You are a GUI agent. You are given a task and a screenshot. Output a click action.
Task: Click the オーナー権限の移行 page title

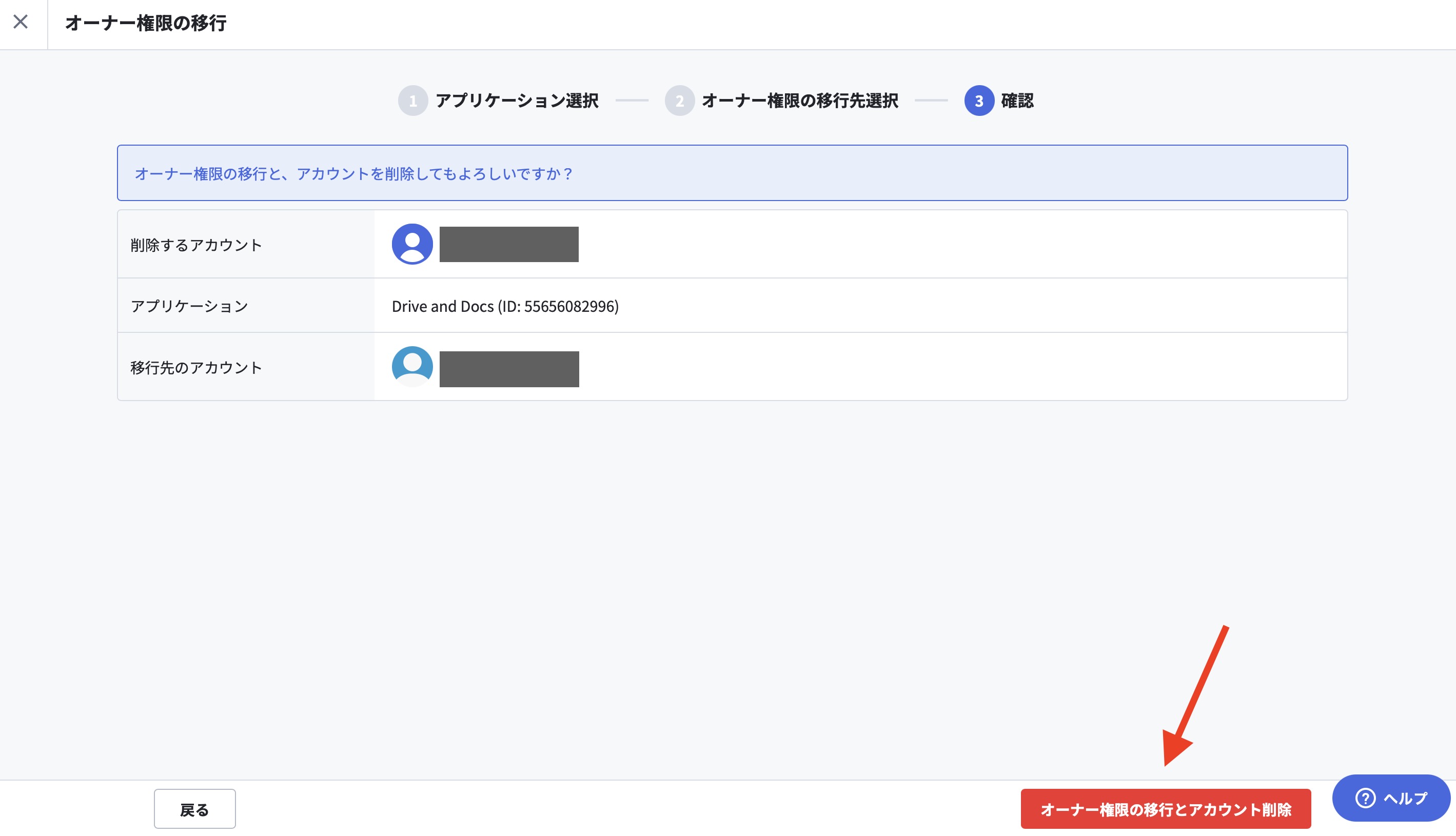click(146, 23)
